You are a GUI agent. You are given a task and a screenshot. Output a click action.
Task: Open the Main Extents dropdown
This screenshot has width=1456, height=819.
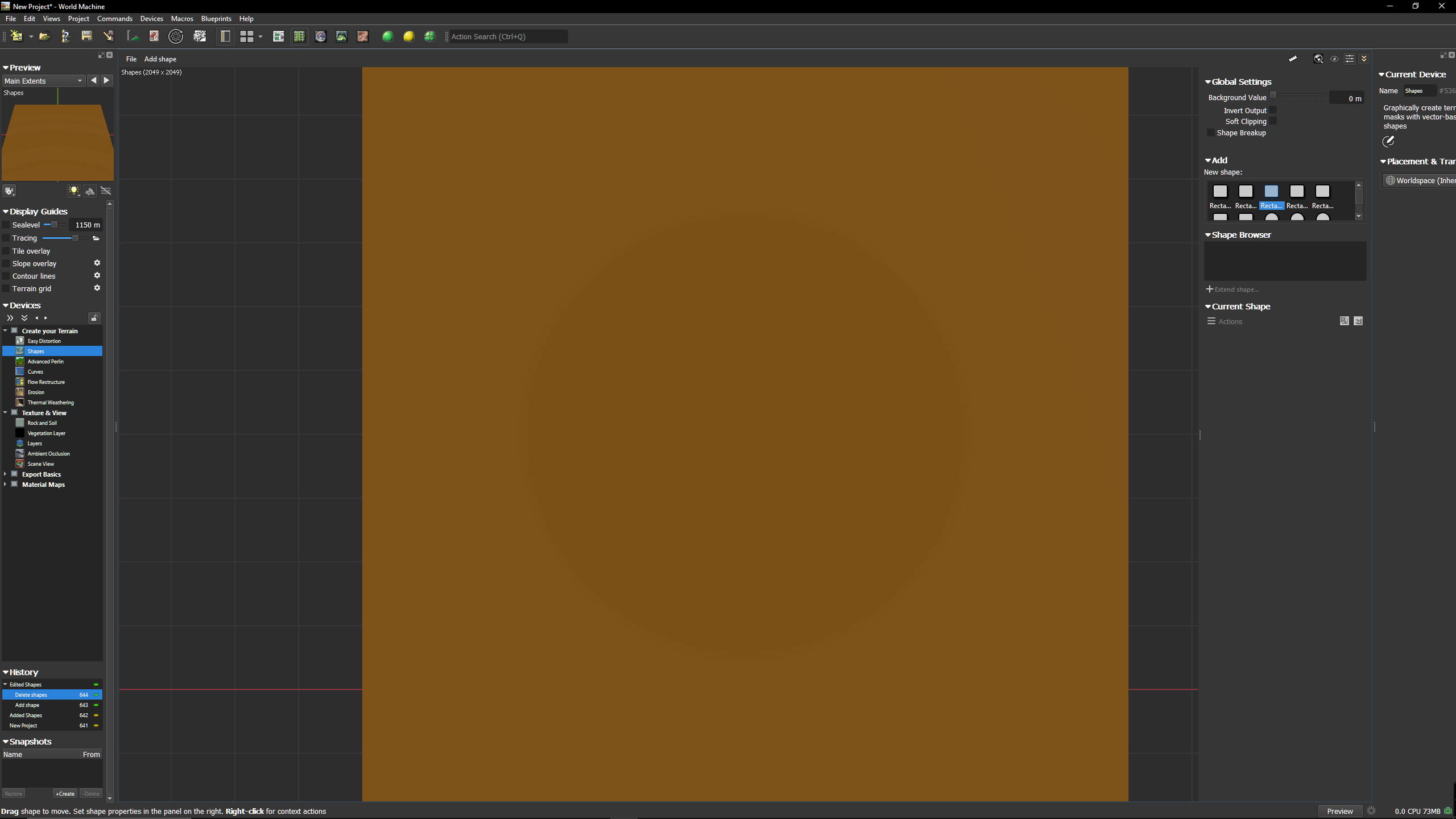point(43,81)
